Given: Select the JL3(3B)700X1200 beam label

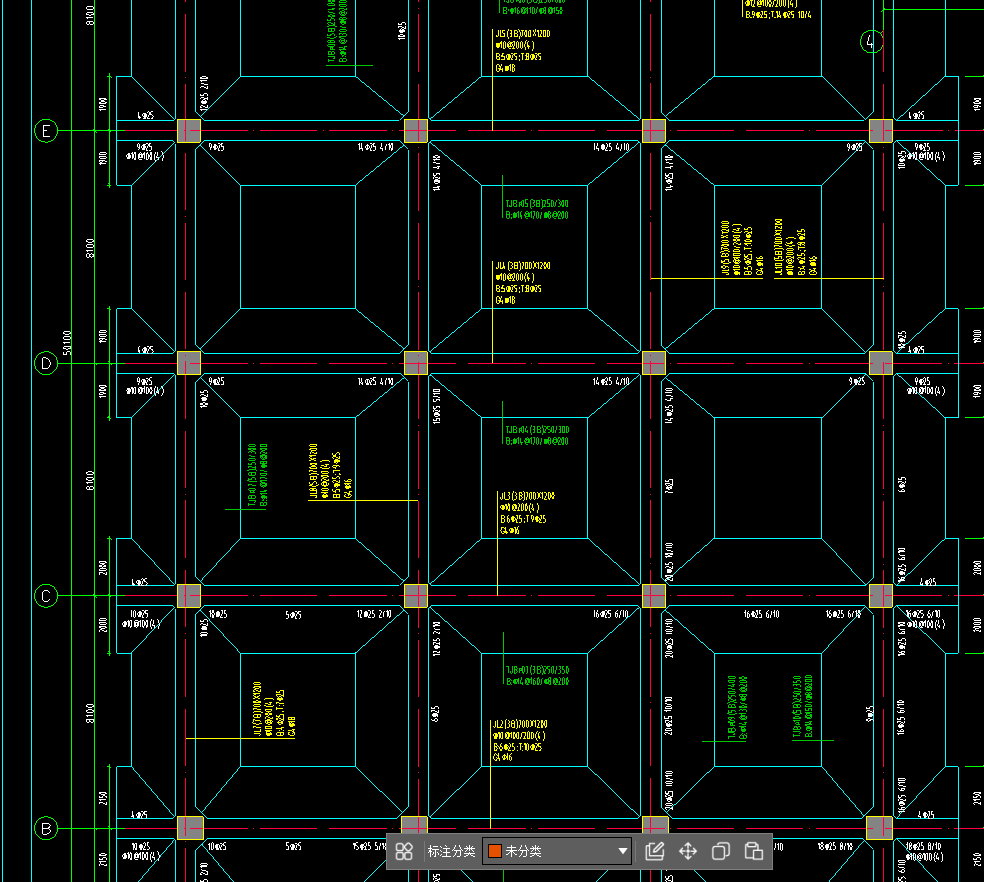Looking at the screenshot, I should click(527, 496).
